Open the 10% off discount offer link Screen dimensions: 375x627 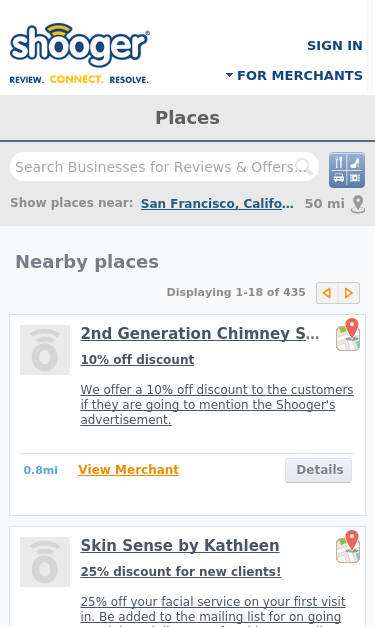(137, 359)
